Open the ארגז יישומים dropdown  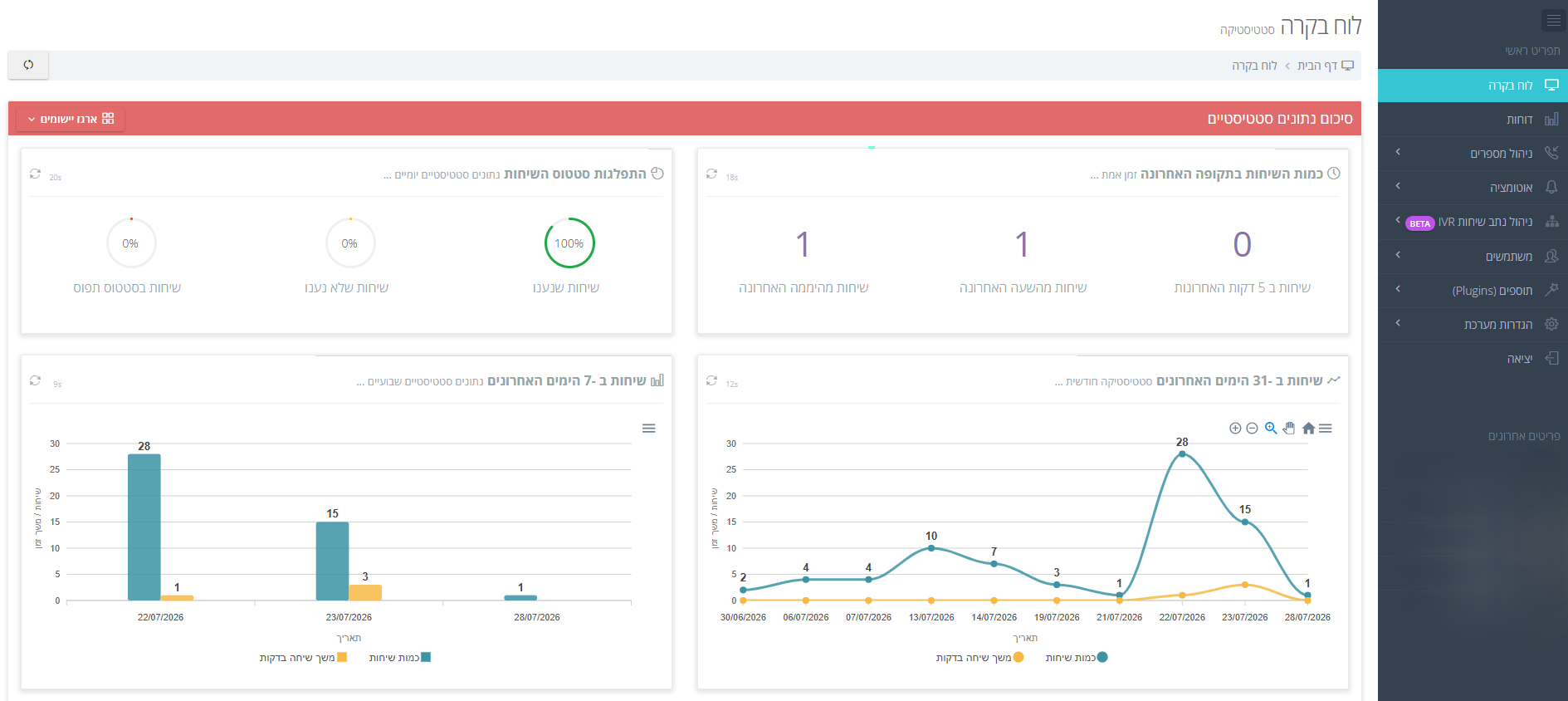click(x=71, y=119)
